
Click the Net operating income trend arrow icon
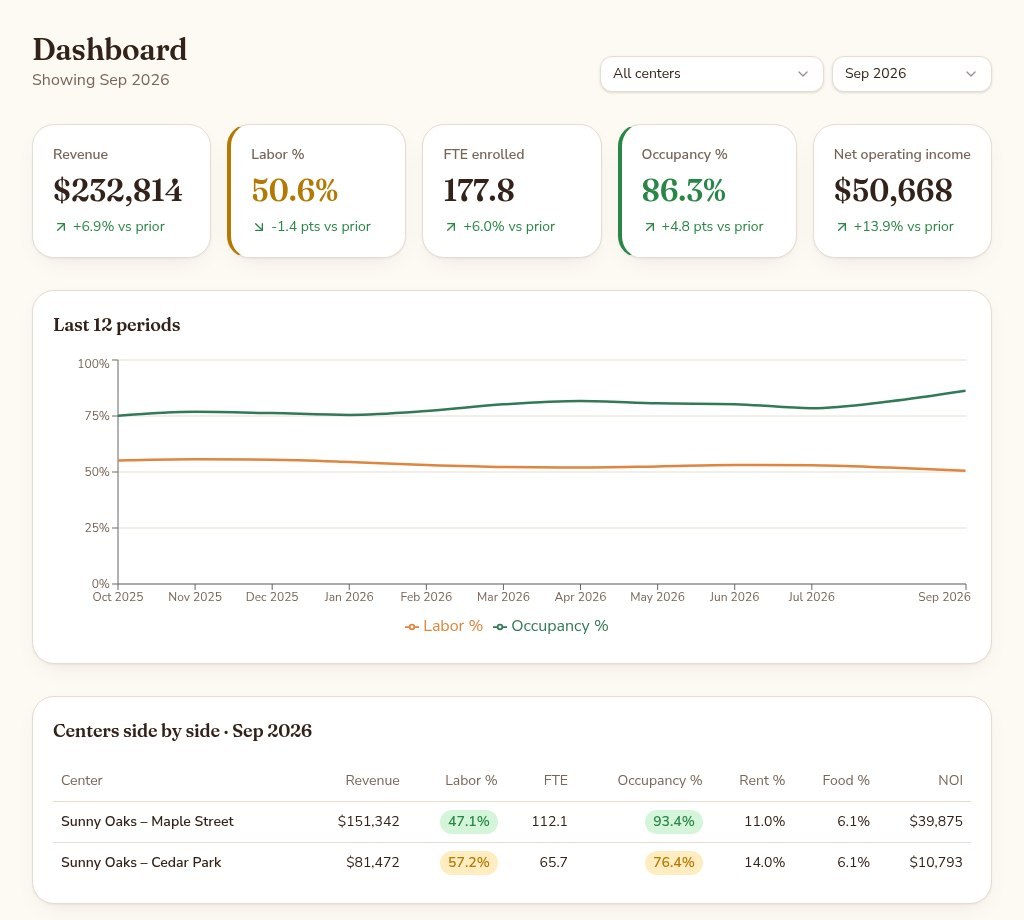click(841, 227)
